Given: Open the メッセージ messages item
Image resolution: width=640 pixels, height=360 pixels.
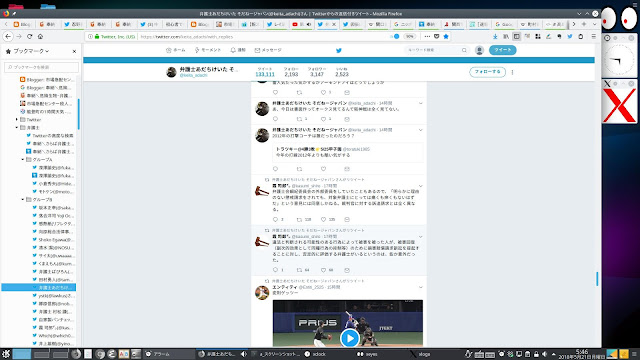Looking at the screenshot, I should (x=268, y=50).
